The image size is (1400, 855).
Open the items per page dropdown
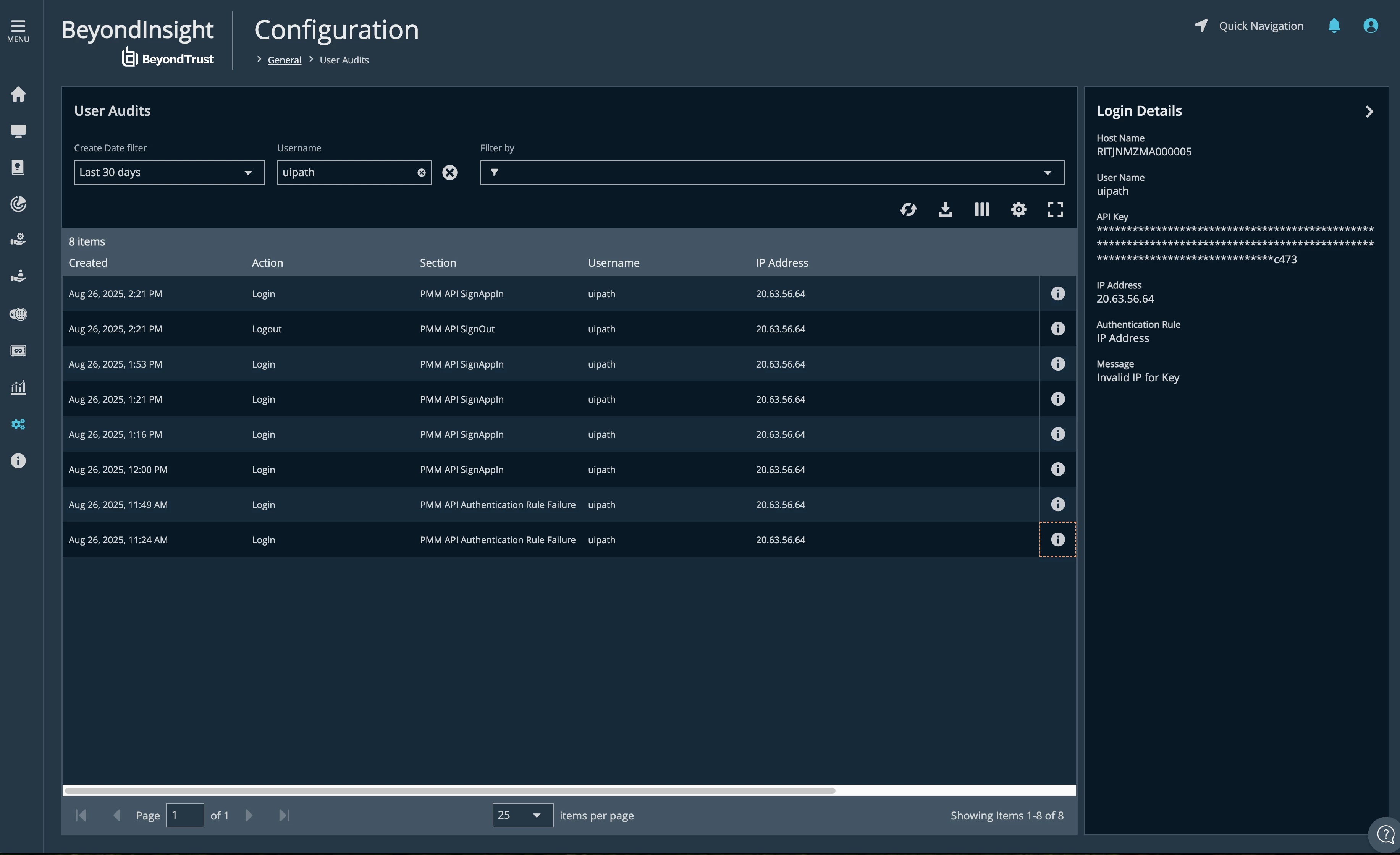tap(522, 816)
